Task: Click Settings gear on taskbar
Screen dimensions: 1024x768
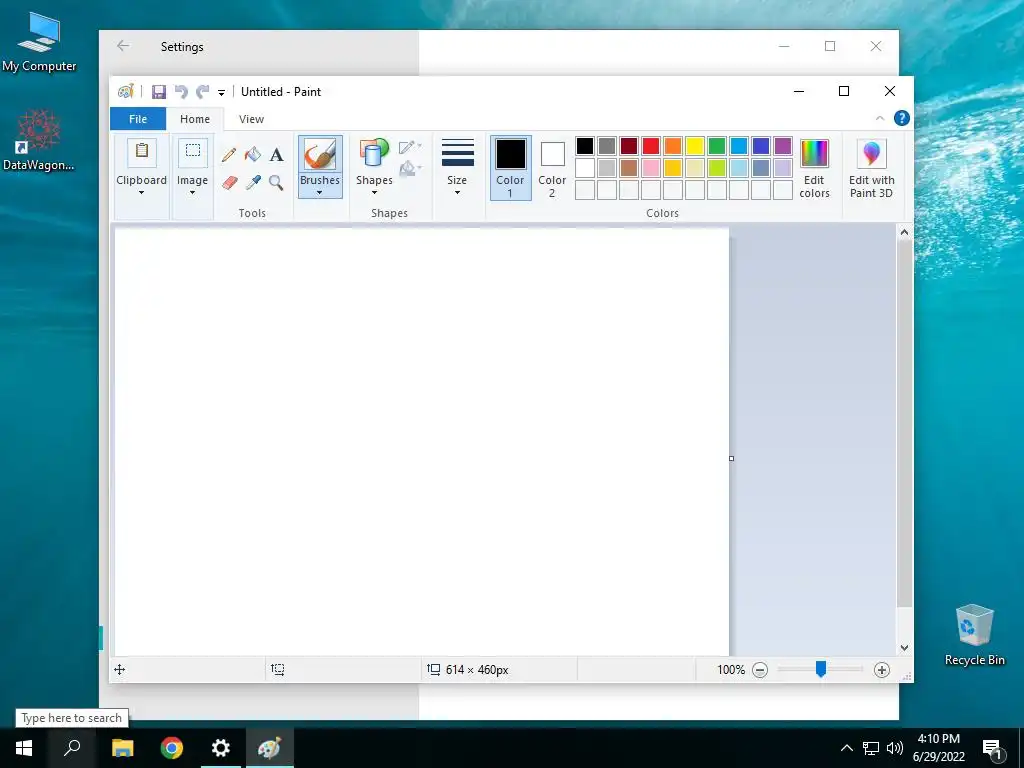Action: [x=221, y=748]
